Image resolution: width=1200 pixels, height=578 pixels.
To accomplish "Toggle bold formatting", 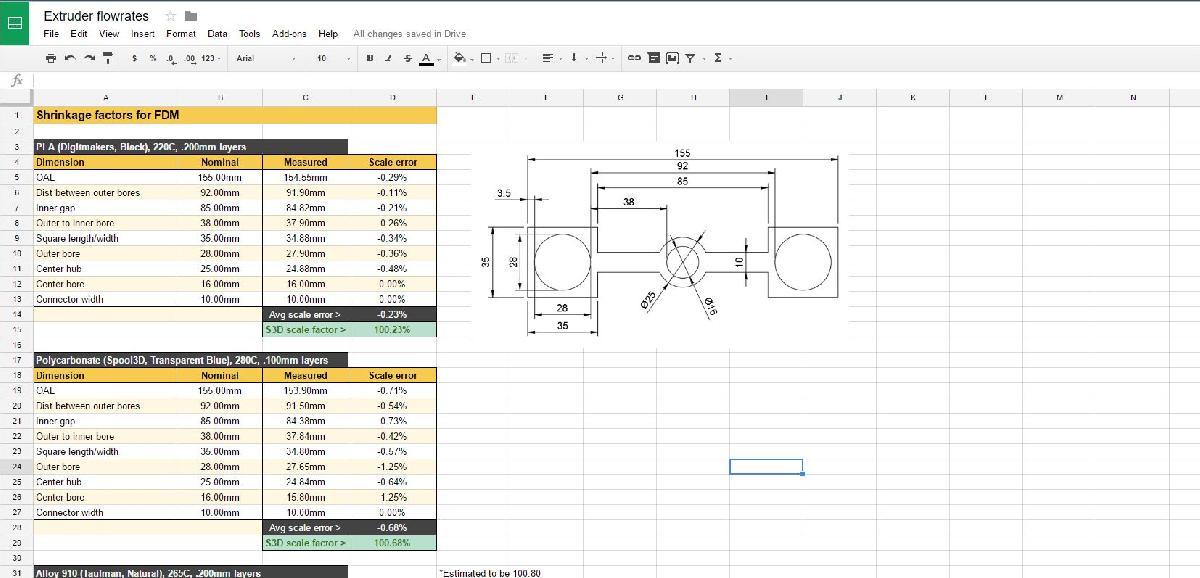I will tap(370, 58).
